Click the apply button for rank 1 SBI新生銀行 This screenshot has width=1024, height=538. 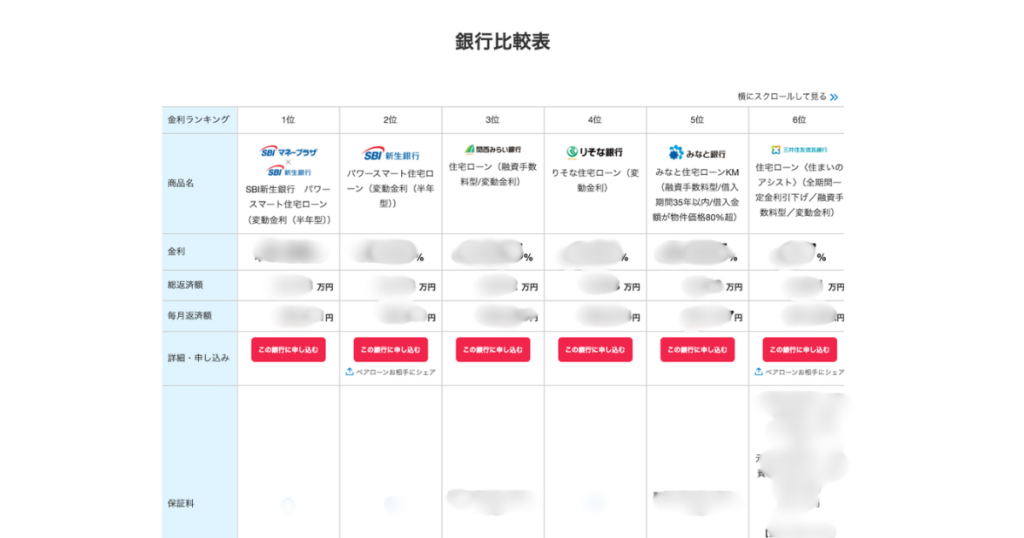[x=288, y=349]
